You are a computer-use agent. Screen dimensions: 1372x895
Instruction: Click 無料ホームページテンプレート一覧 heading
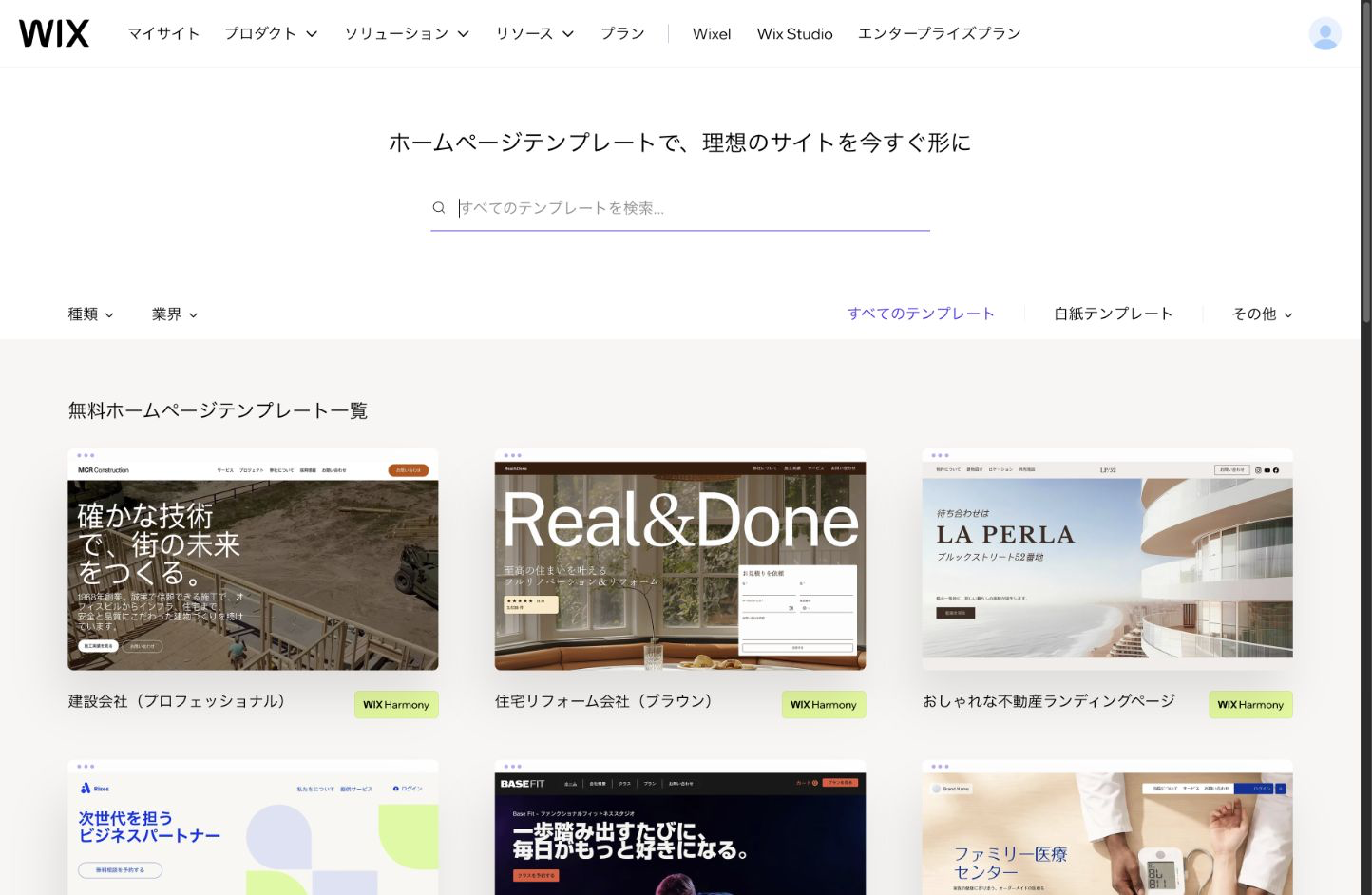click(x=218, y=410)
